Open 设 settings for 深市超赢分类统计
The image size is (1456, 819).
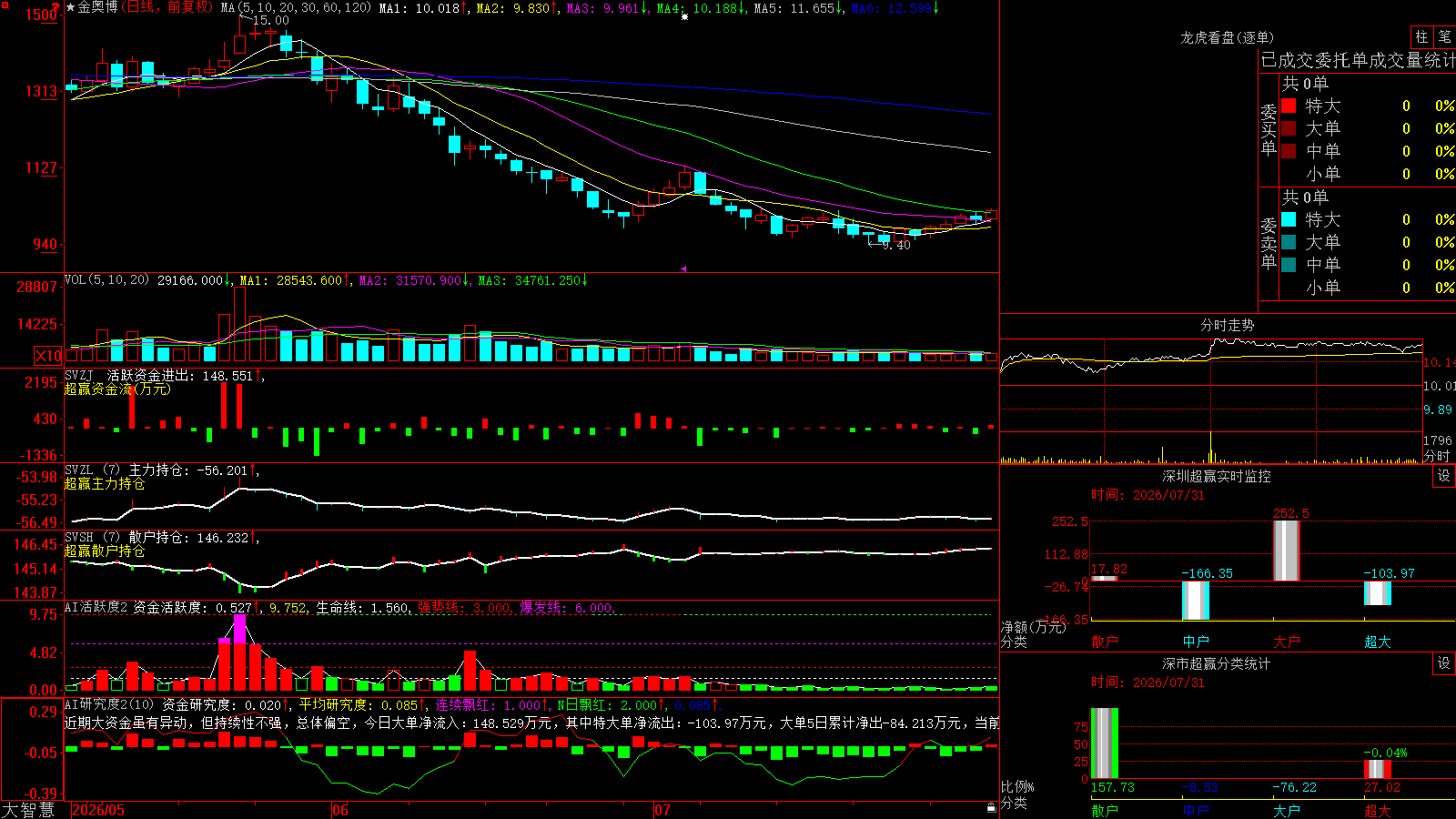[1444, 663]
